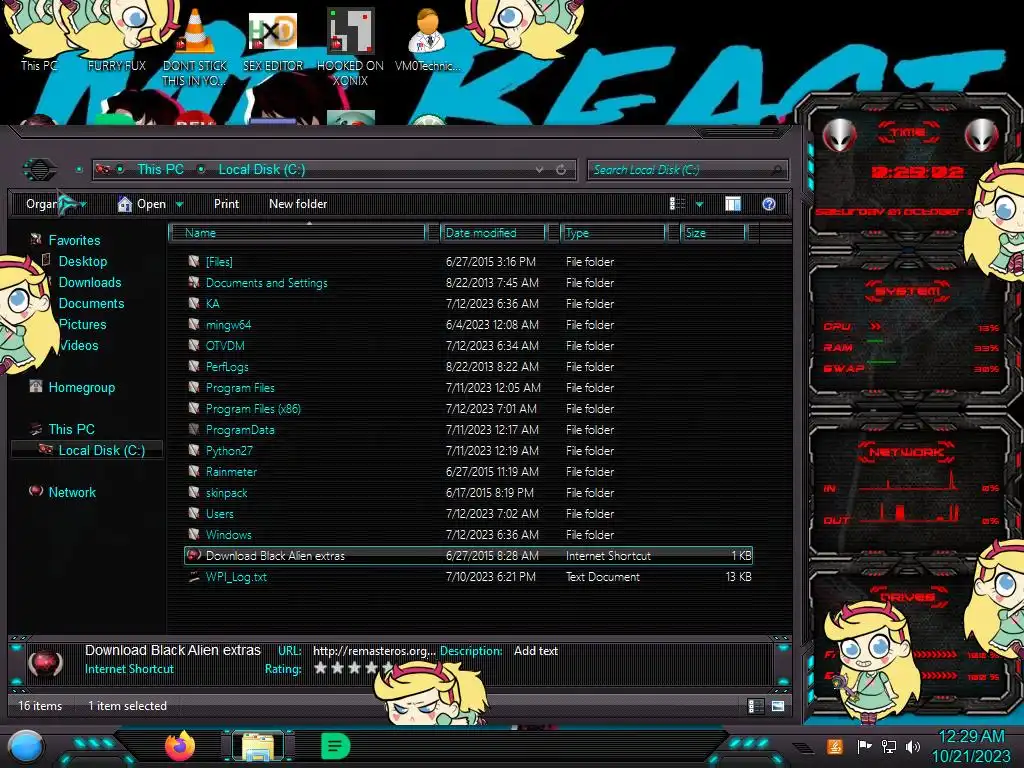The width and height of the screenshot is (1024, 768).
Task: Set rating with the first star
Action: (x=321, y=667)
